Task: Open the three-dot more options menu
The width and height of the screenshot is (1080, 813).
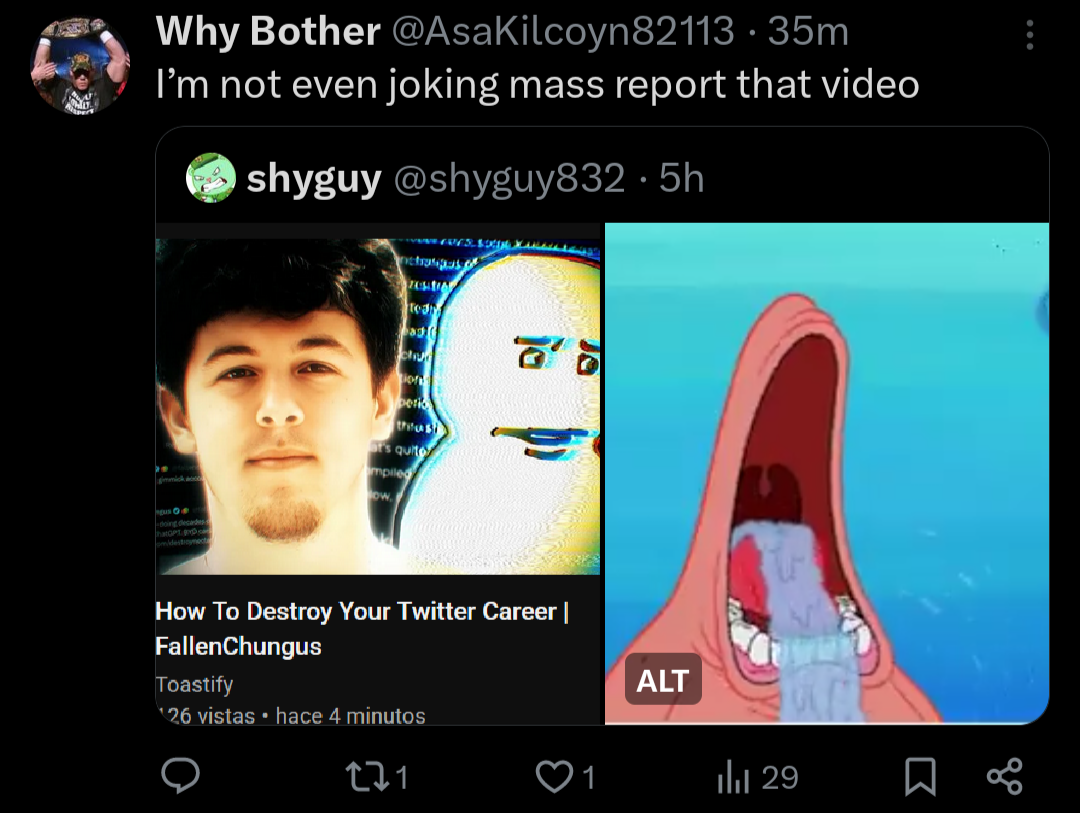Action: tap(1029, 34)
